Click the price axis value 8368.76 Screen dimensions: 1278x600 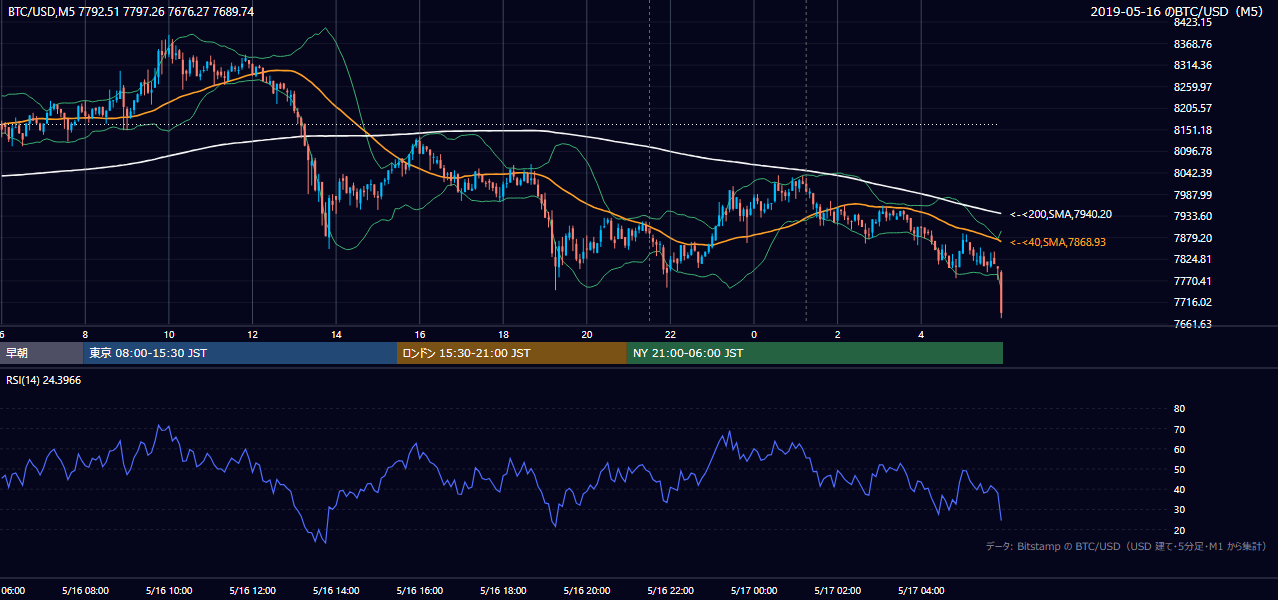coord(1193,44)
